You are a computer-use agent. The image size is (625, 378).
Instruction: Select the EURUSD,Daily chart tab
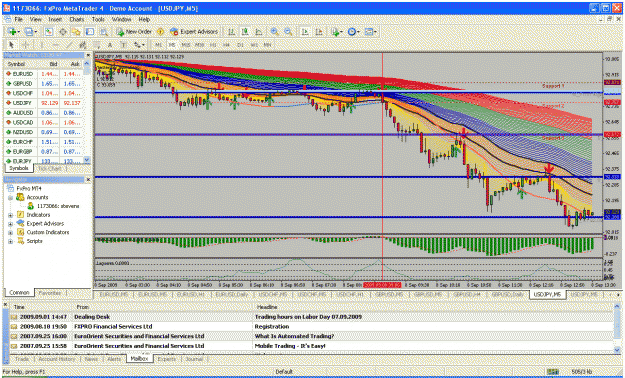[232, 295]
